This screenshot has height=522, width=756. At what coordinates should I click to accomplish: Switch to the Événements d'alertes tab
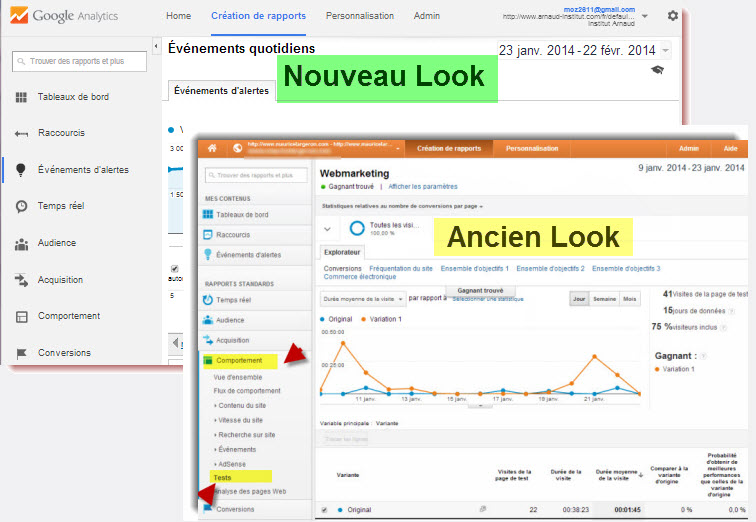[x=221, y=91]
